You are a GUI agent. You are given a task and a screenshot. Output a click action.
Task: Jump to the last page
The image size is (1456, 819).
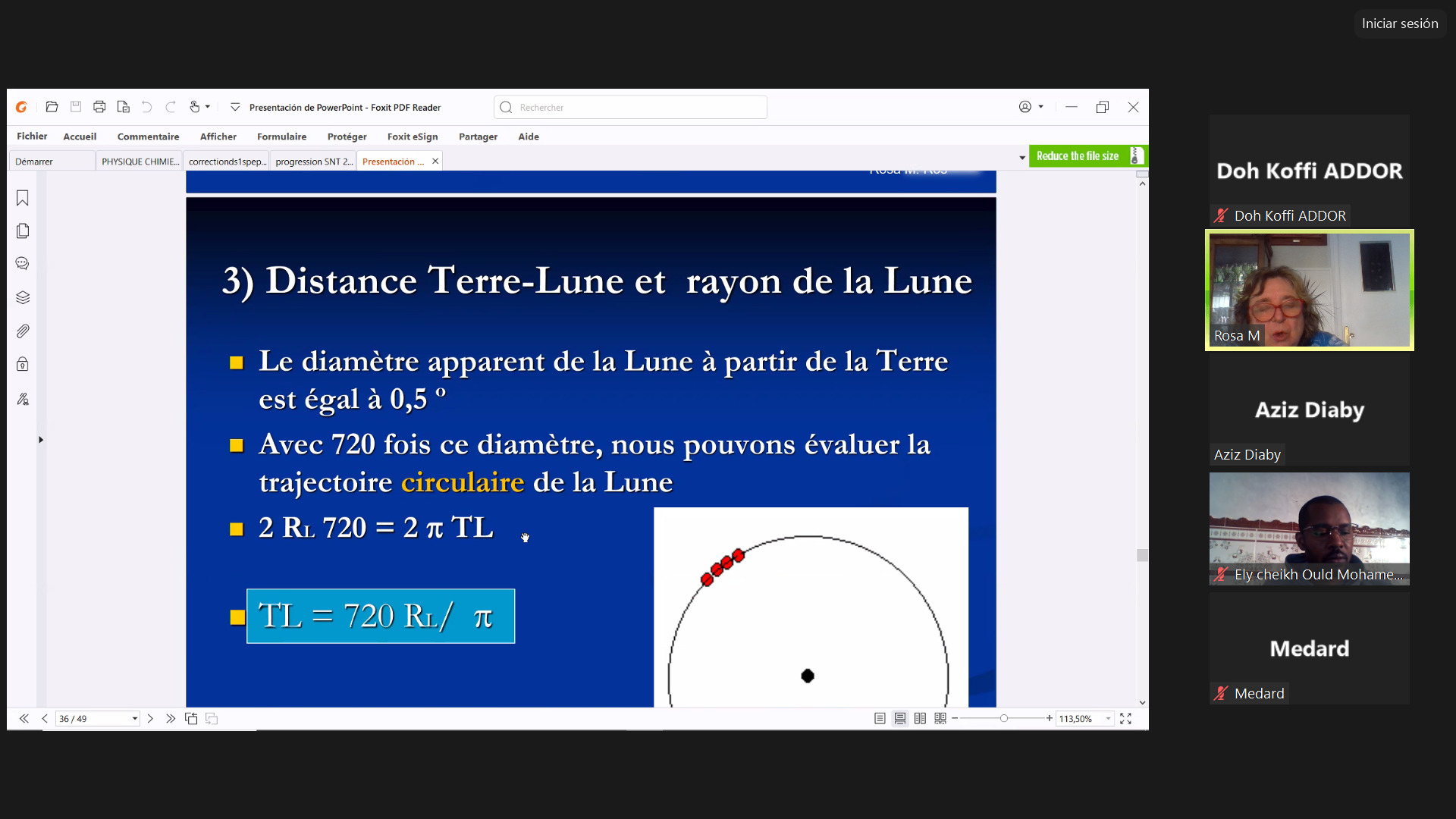171,718
